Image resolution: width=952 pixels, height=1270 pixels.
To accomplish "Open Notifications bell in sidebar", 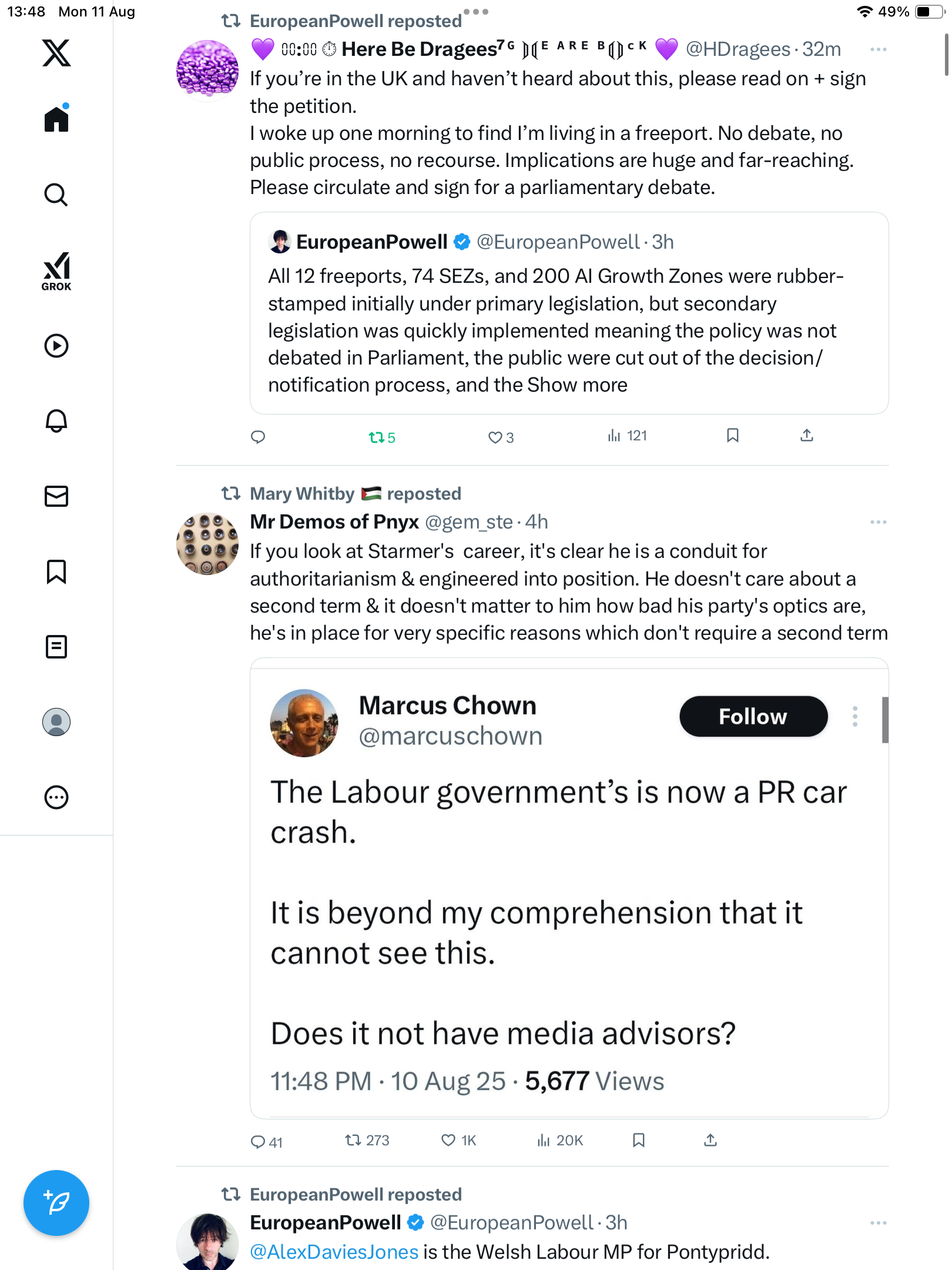I will point(56,421).
